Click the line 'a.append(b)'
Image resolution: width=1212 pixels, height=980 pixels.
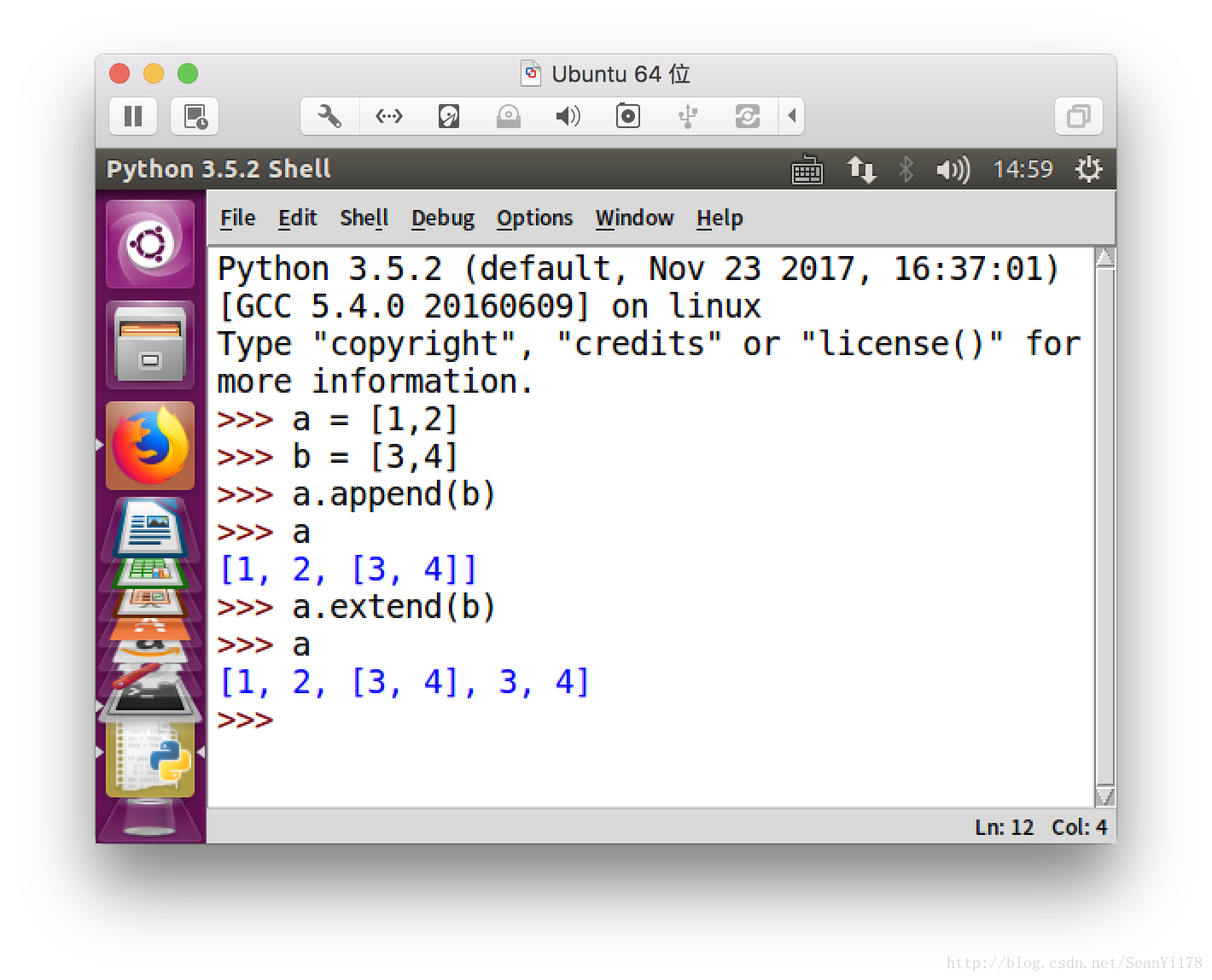coord(394,494)
